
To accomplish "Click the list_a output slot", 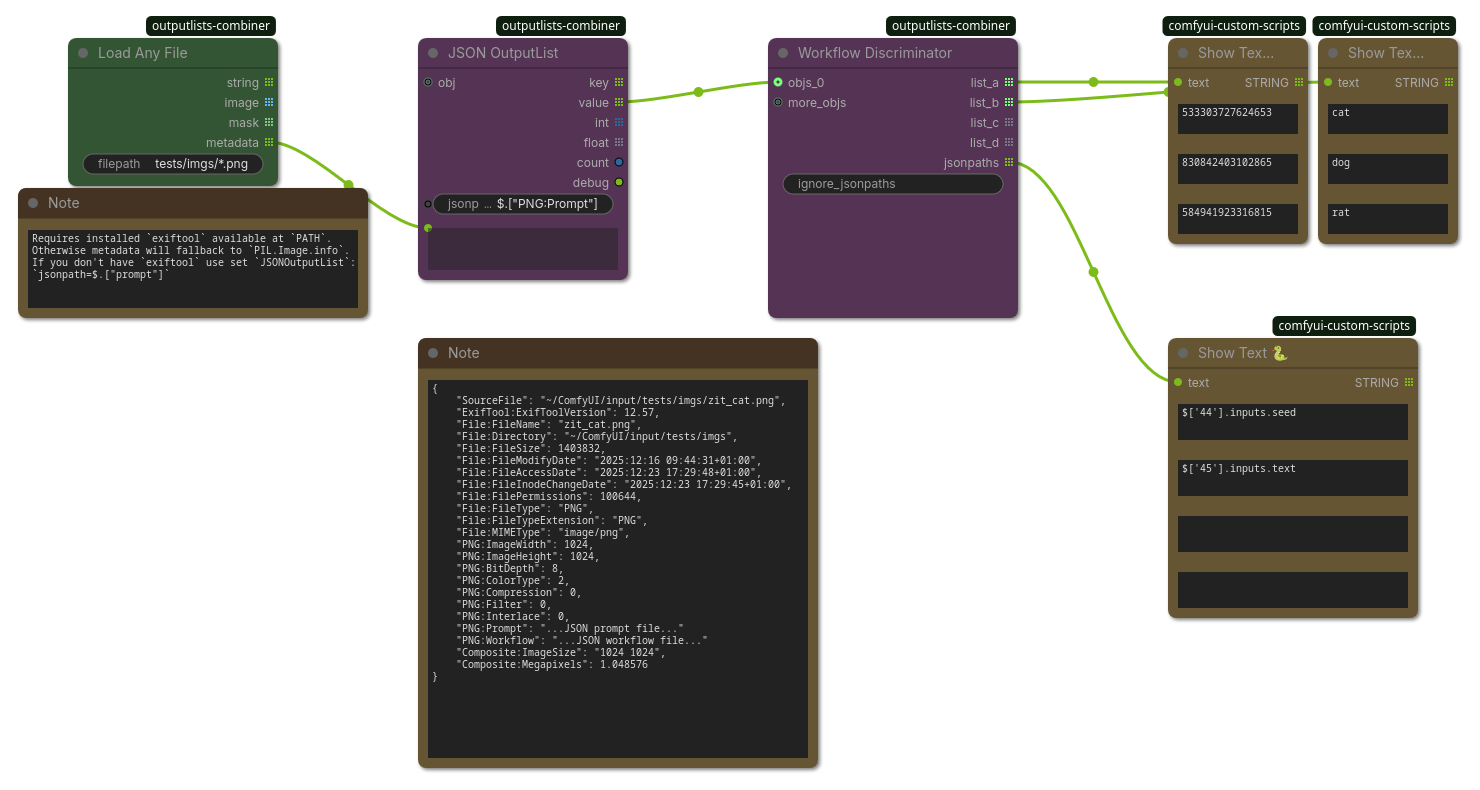I will (x=1009, y=83).
